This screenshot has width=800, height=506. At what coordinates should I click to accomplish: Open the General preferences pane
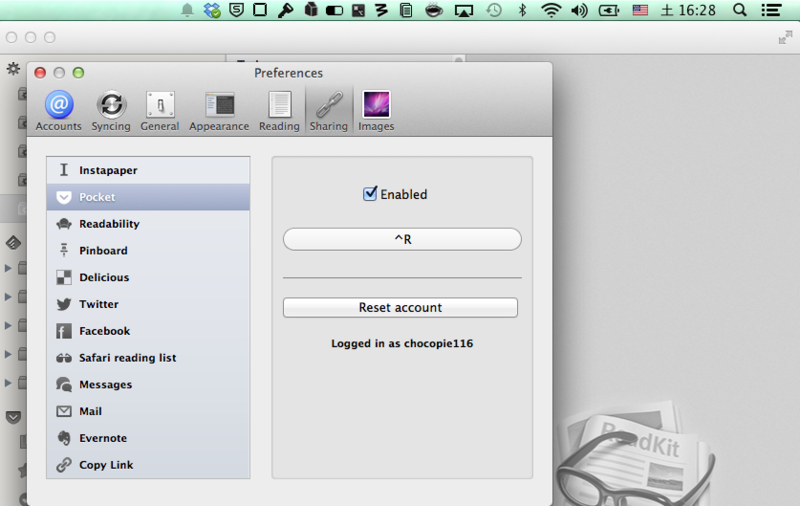tap(160, 111)
